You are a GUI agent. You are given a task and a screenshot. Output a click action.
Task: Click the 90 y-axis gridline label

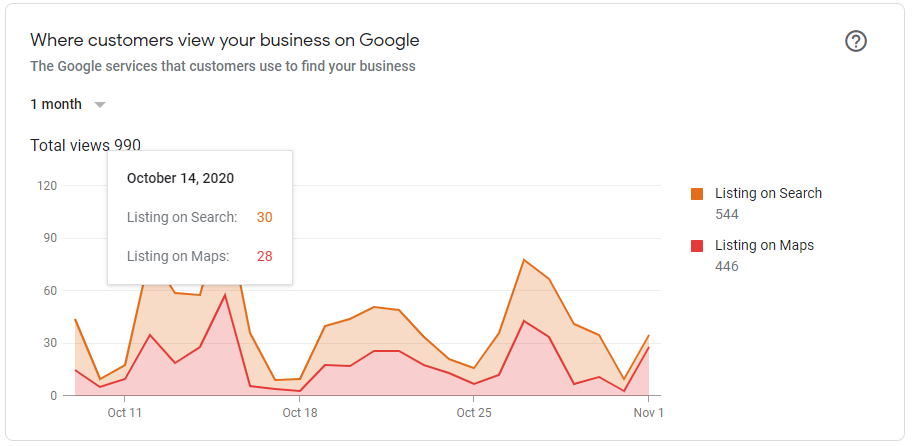49,238
